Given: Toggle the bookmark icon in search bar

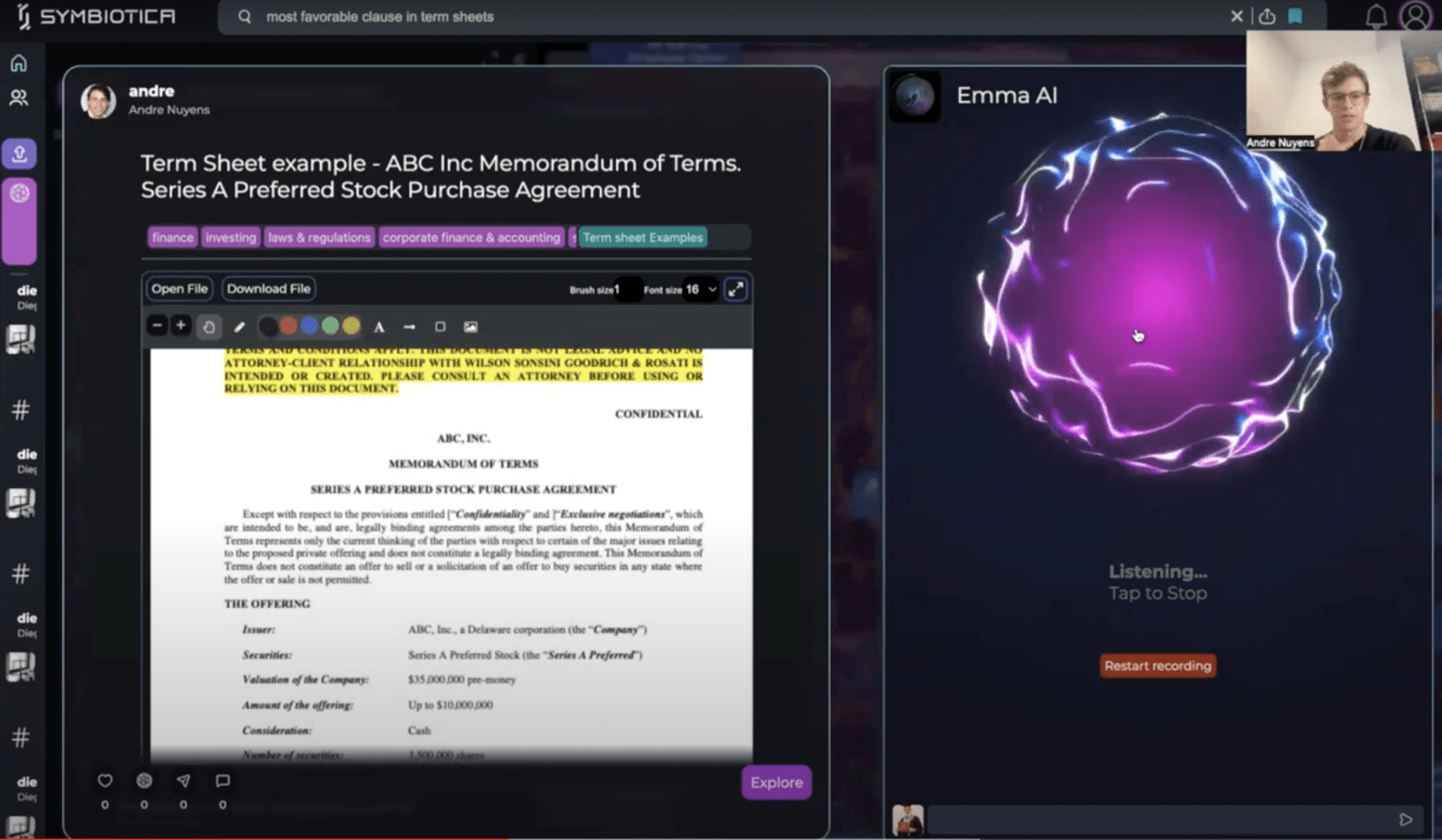Looking at the screenshot, I should [x=1296, y=17].
